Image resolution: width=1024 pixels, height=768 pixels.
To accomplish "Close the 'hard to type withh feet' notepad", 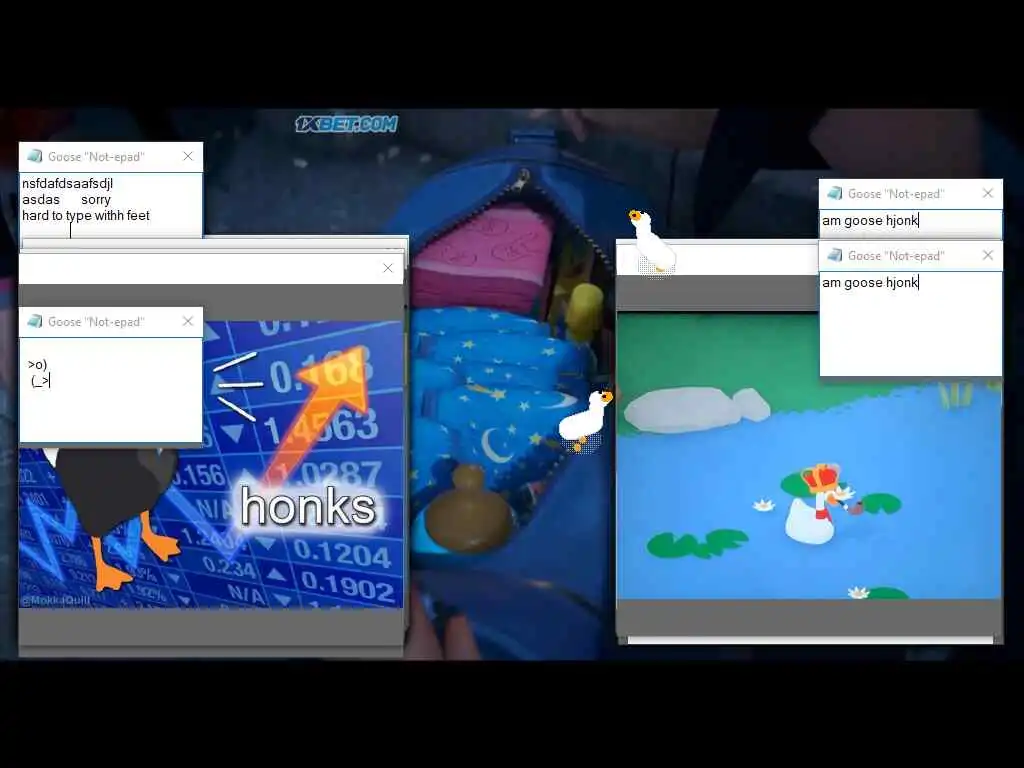I will tap(188, 157).
